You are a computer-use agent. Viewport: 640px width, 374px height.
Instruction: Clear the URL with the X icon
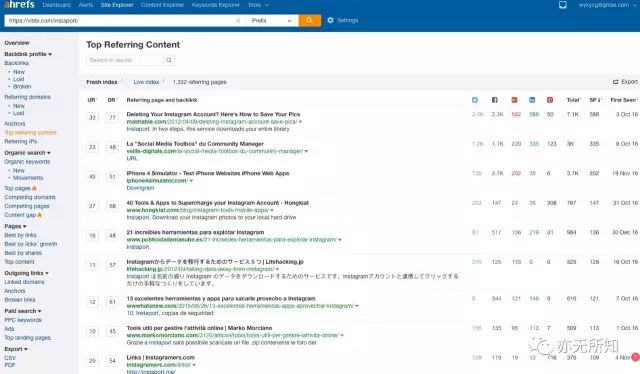point(238,20)
